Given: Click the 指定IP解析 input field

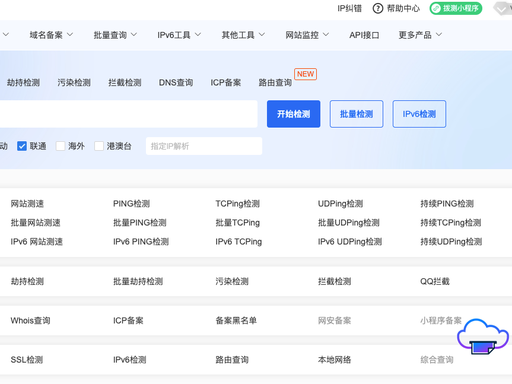Looking at the screenshot, I should pos(204,146).
